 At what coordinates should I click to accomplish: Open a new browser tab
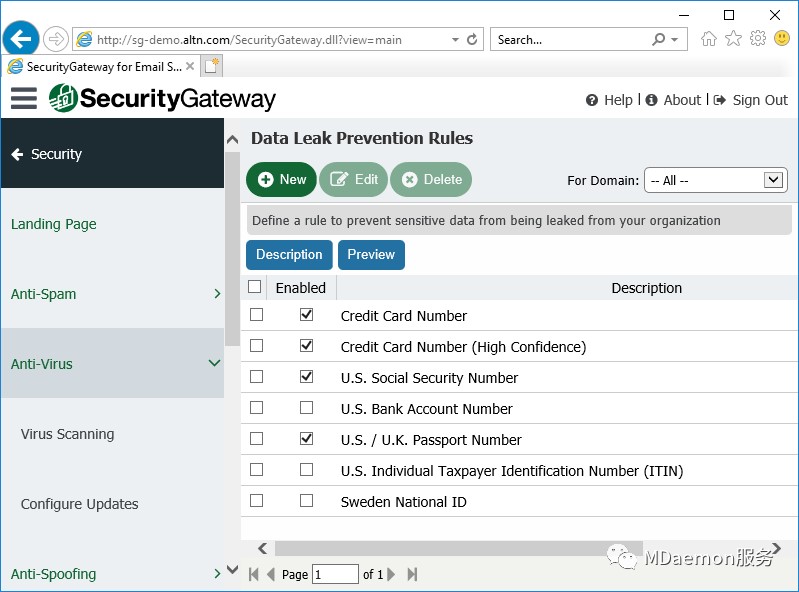click(x=211, y=66)
